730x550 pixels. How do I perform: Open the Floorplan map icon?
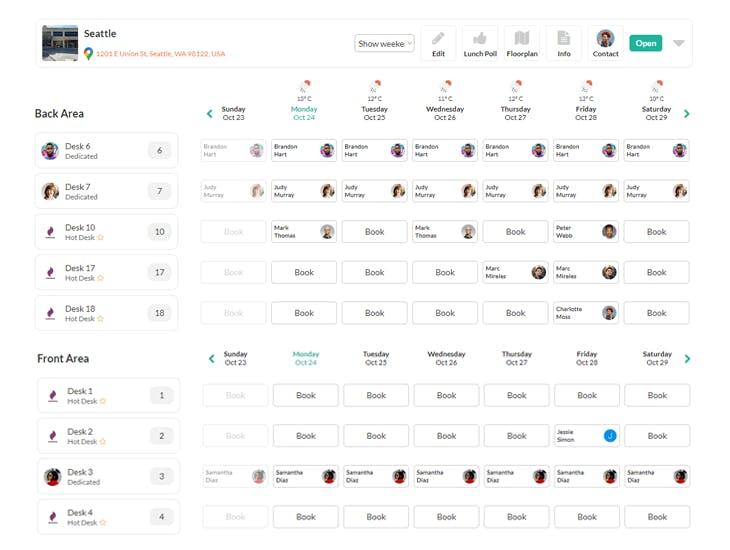tap(522, 38)
